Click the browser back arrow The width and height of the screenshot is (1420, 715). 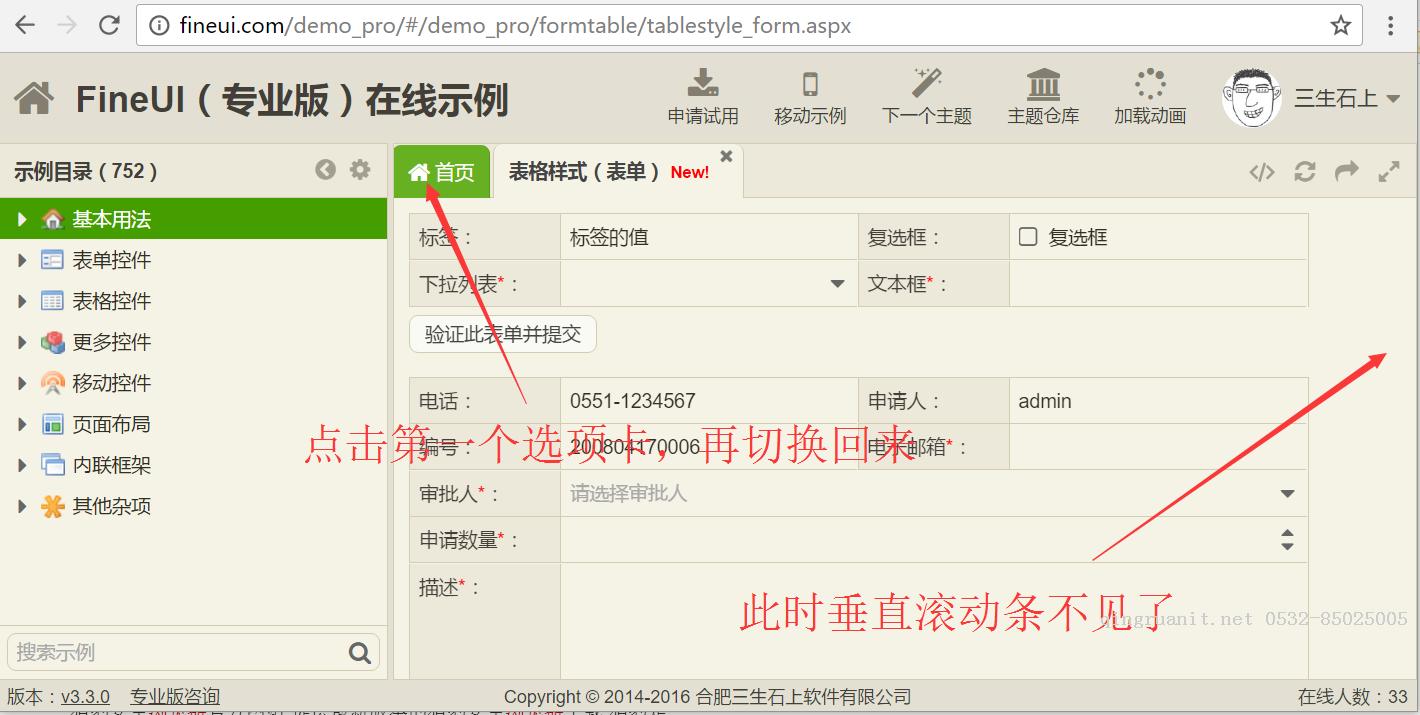click(25, 26)
